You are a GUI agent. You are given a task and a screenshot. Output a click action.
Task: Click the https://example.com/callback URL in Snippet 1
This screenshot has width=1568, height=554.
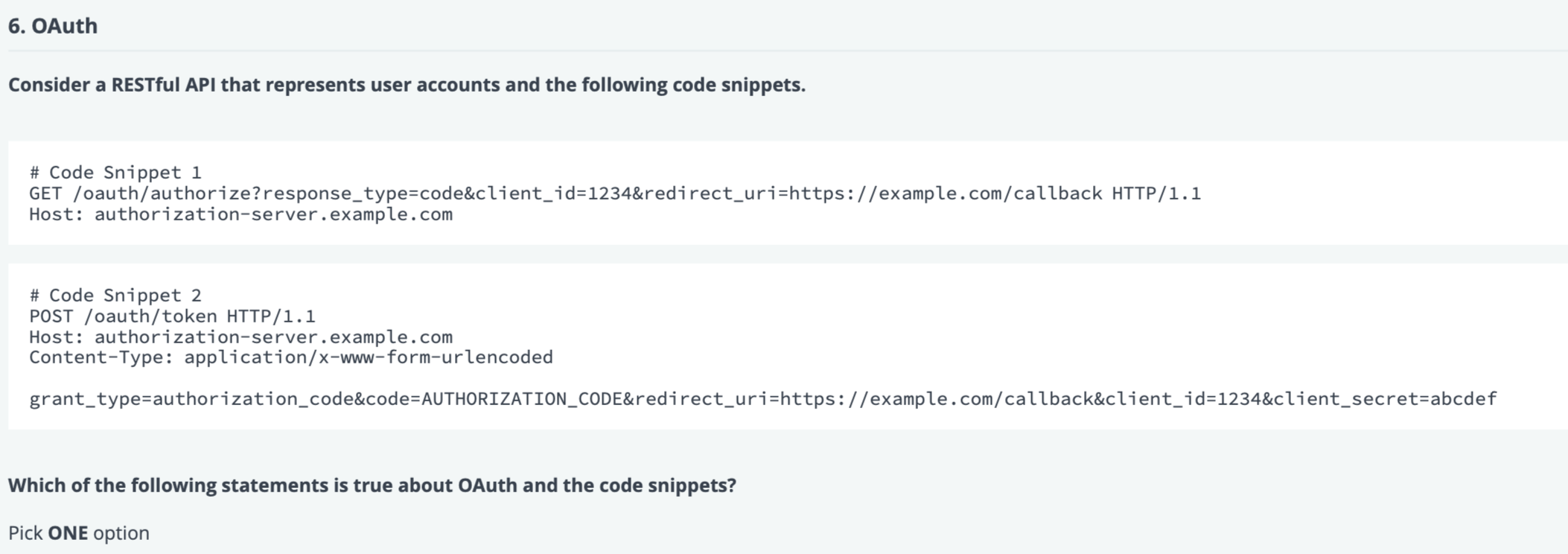tap(946, 194)
